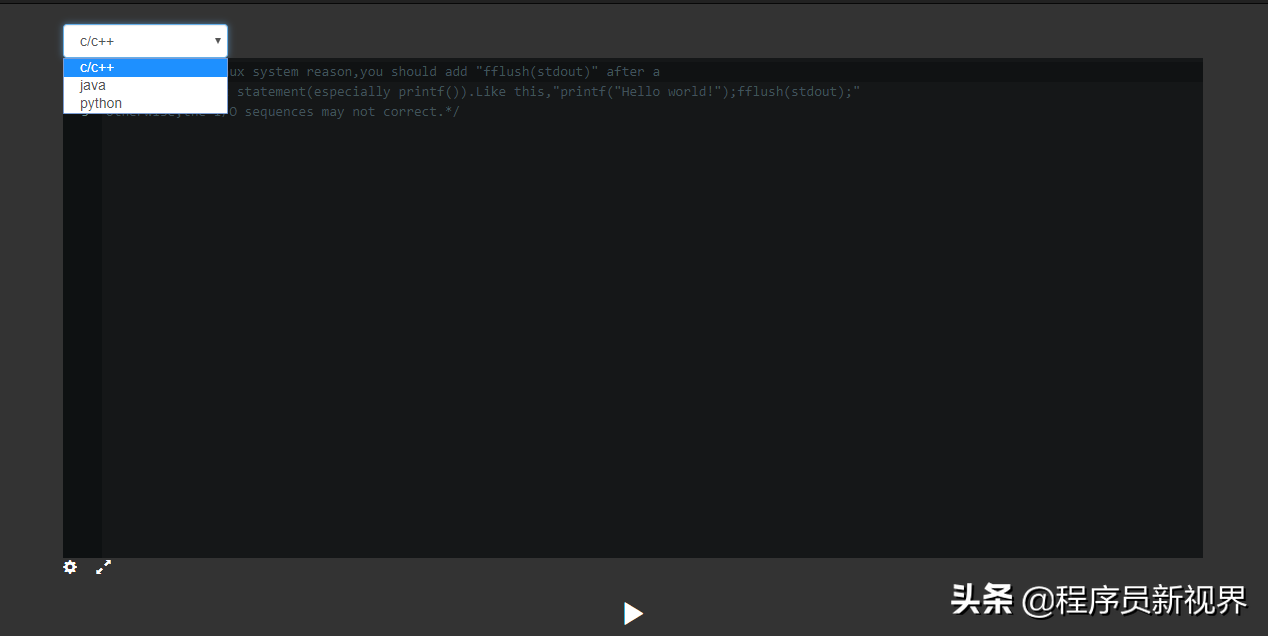Run code with white play button
Screen dimensions: 1268x636
click(x=634, y=613)
